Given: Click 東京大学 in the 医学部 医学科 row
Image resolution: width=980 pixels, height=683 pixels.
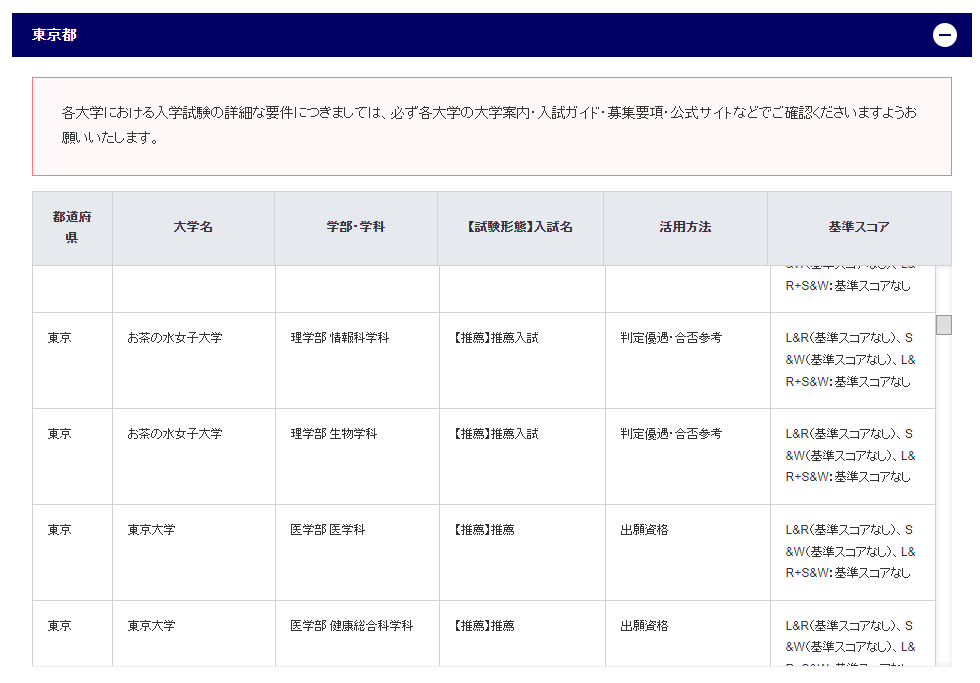Looking at the screenshot, I should [x=151, y=530].
